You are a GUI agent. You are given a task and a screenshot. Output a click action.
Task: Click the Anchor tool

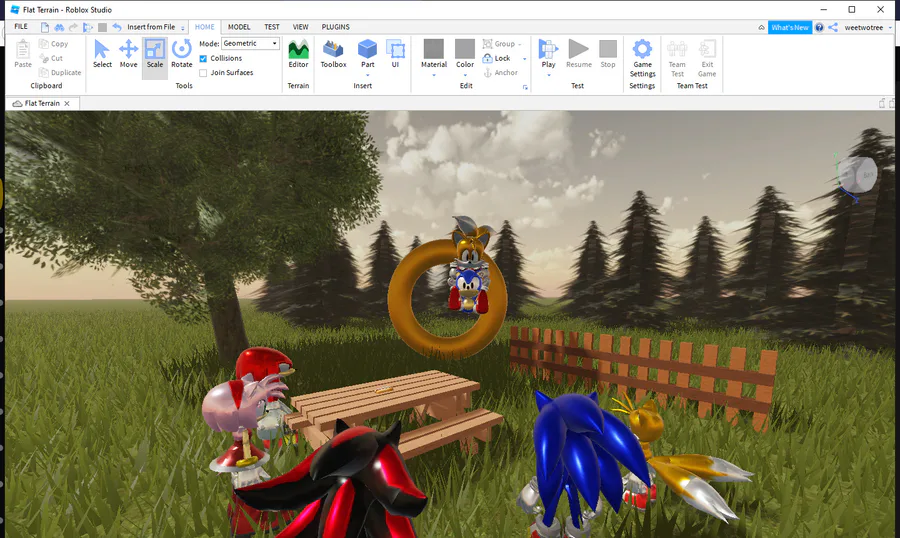(x=500, y=72)
